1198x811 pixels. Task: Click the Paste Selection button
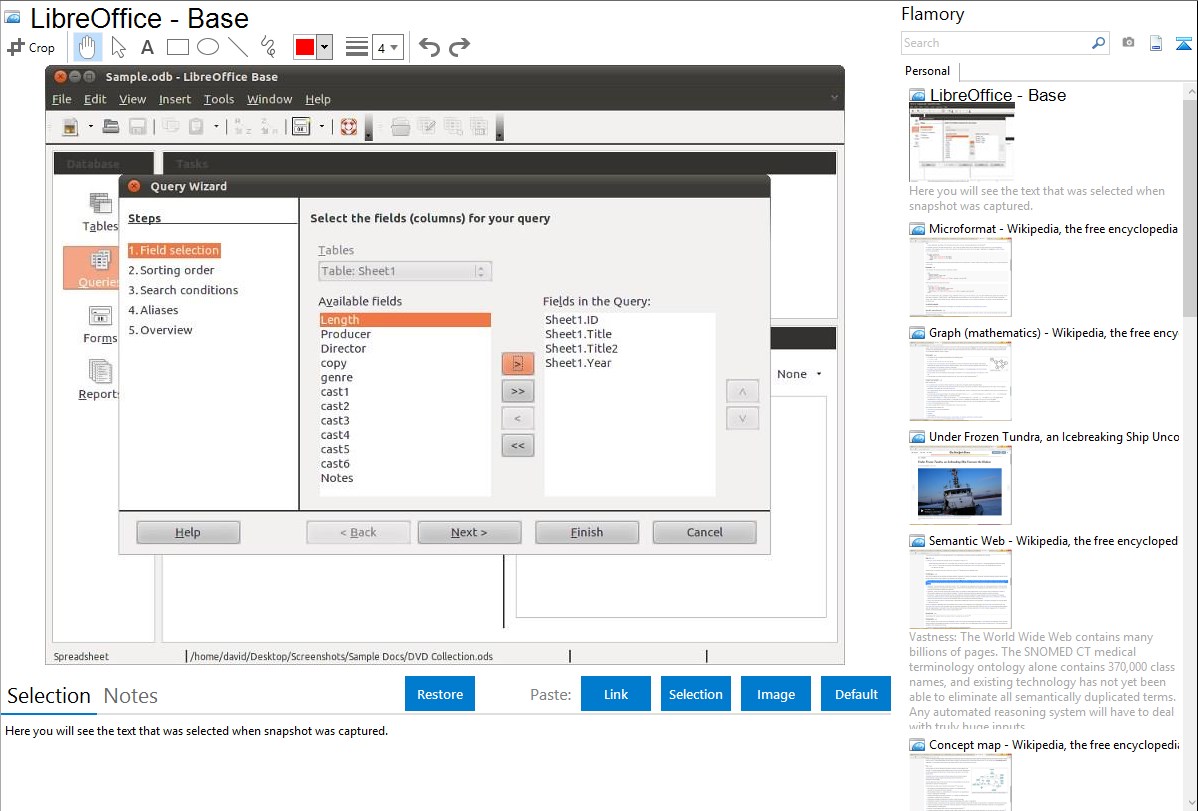[695, 694]
